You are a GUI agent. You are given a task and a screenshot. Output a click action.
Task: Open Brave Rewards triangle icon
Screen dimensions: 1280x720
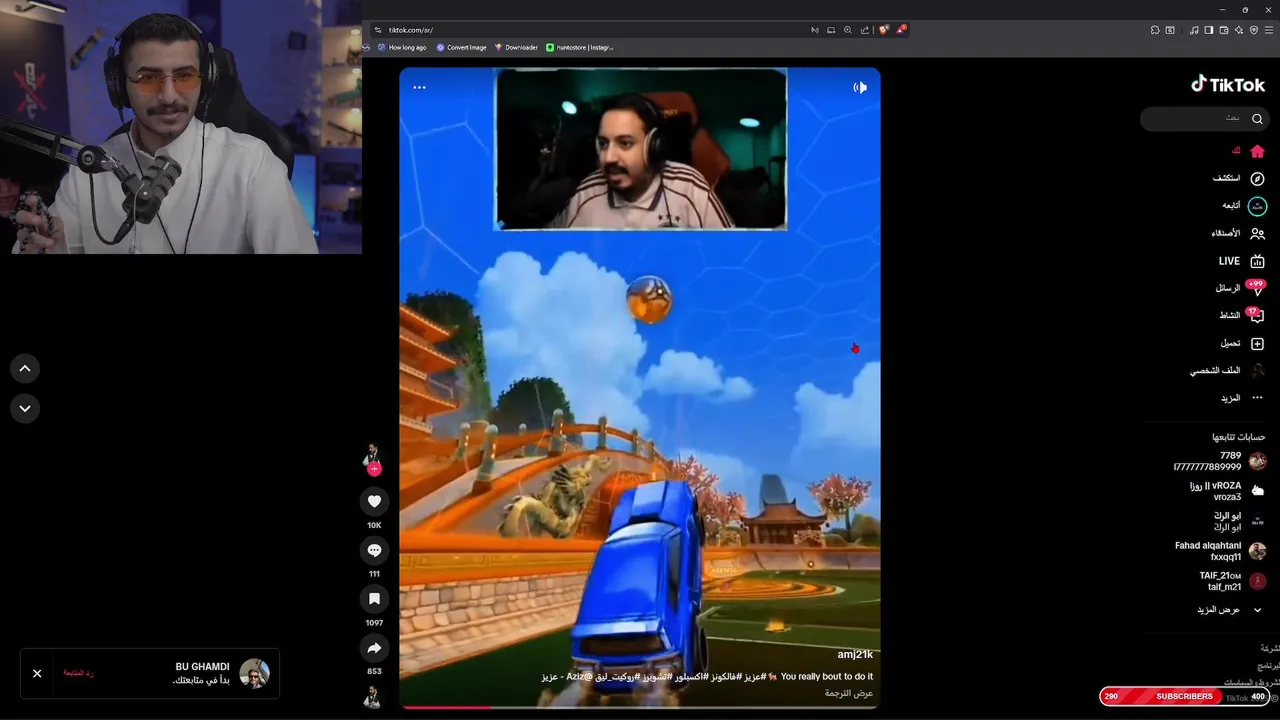900,30
